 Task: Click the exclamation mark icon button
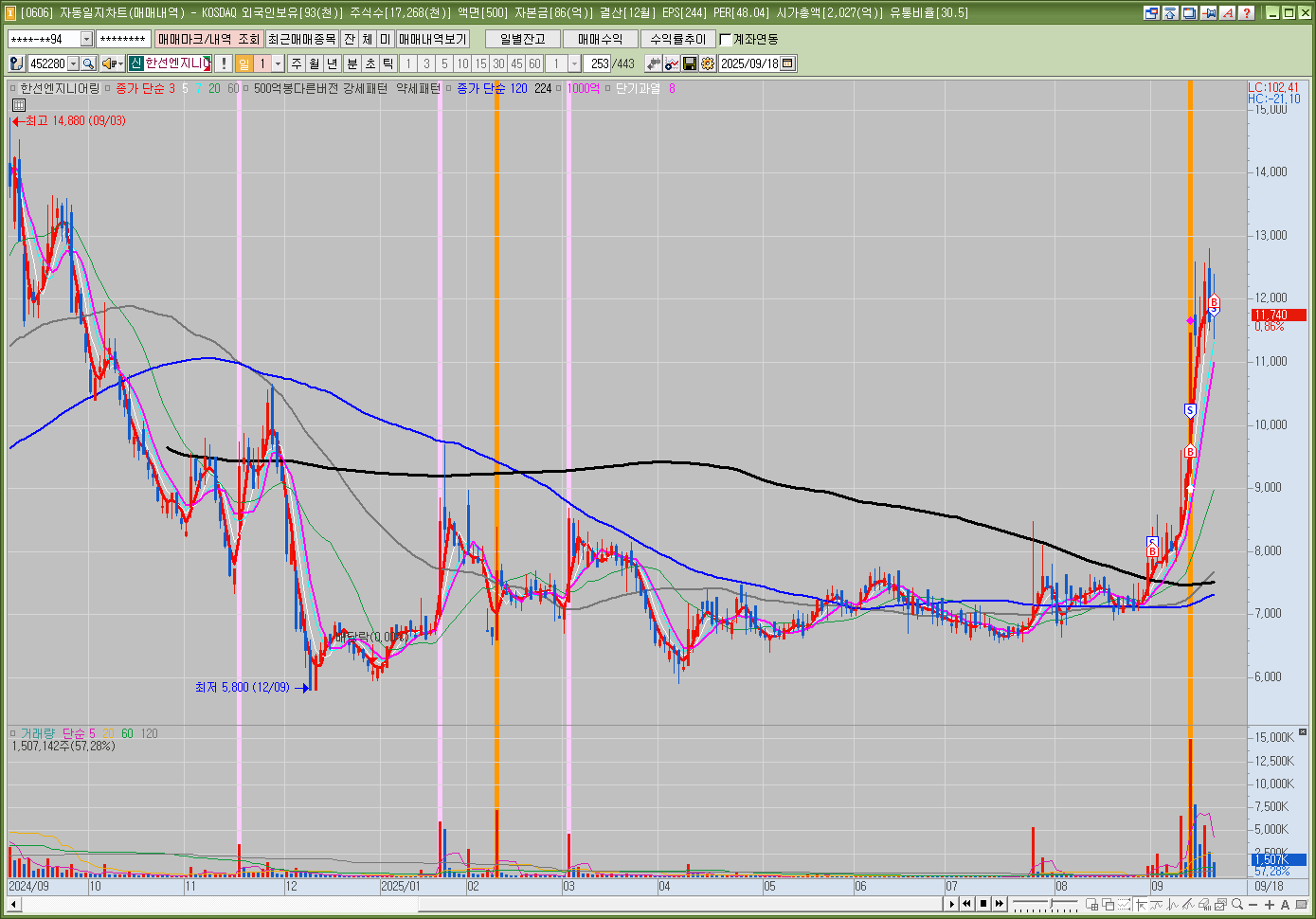pyautogui.click(x=224, y=63)
